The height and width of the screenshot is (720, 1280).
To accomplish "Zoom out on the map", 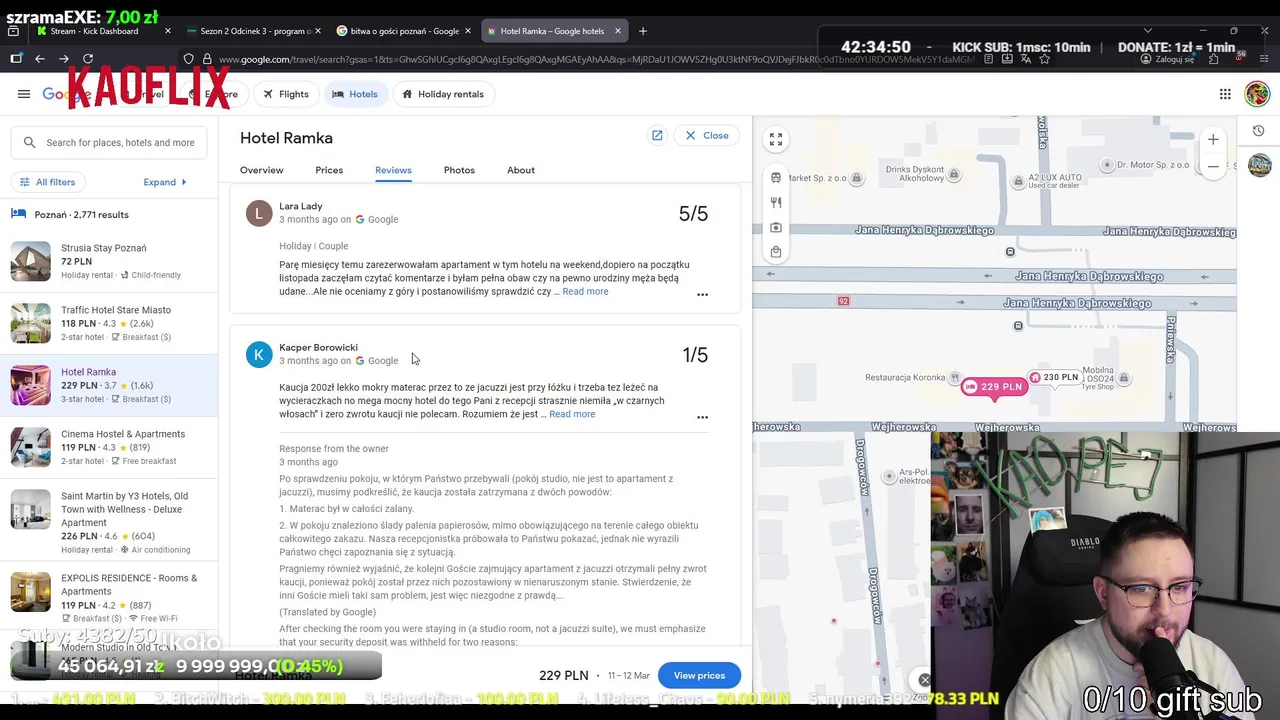I will click(1213, 166).
